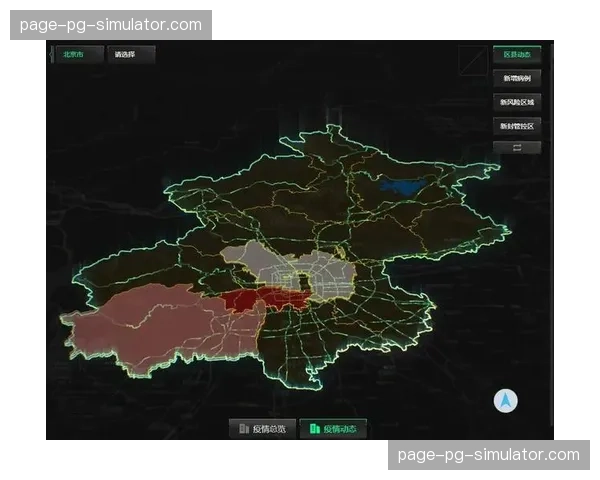
Task: Switch to the 疫情总览 view
Action: coord(262,429)
